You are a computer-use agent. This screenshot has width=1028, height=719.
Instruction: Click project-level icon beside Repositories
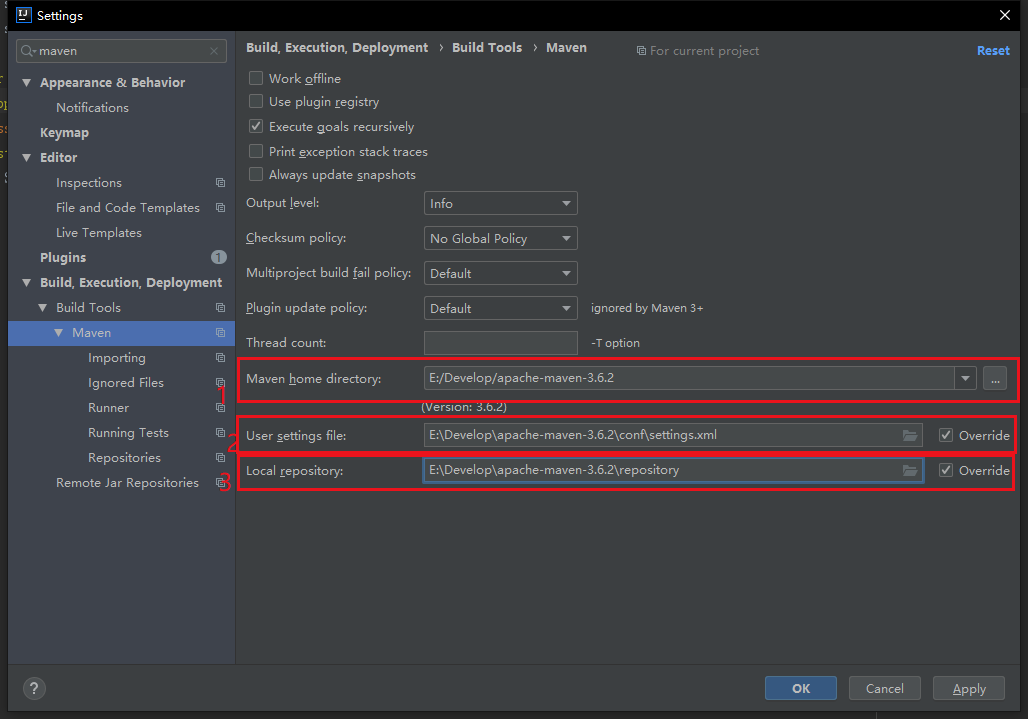(x=220, y=457)
